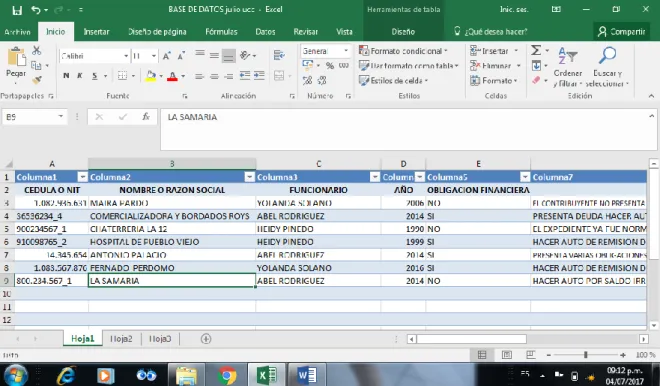Open Chrome from the taskbar
The height and width of the screenshot is (386, 660).
(227, 375)
